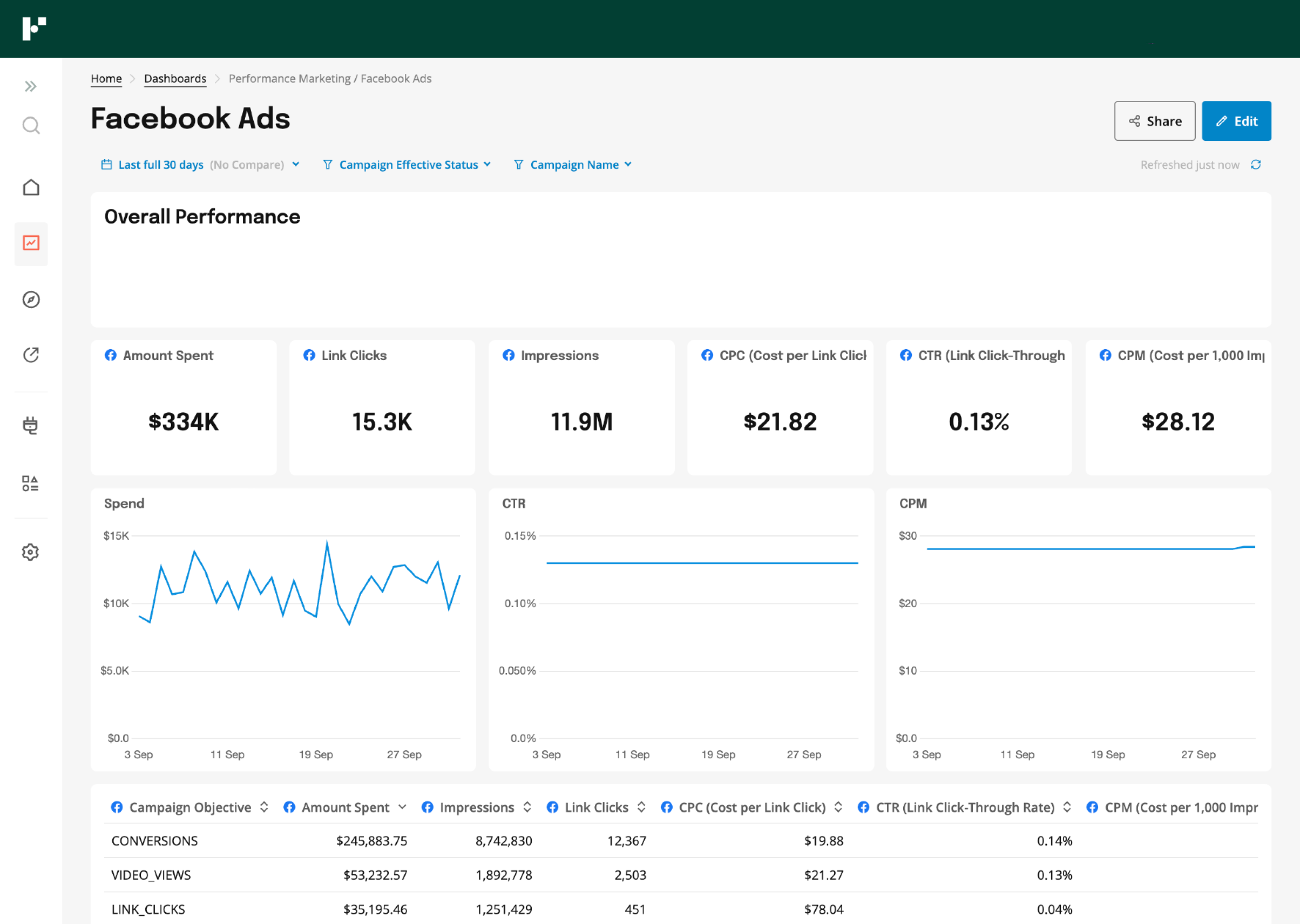Share the Facebook Ads dashboard
The width and height of the screenshot is (1300, 924).
1154,120
